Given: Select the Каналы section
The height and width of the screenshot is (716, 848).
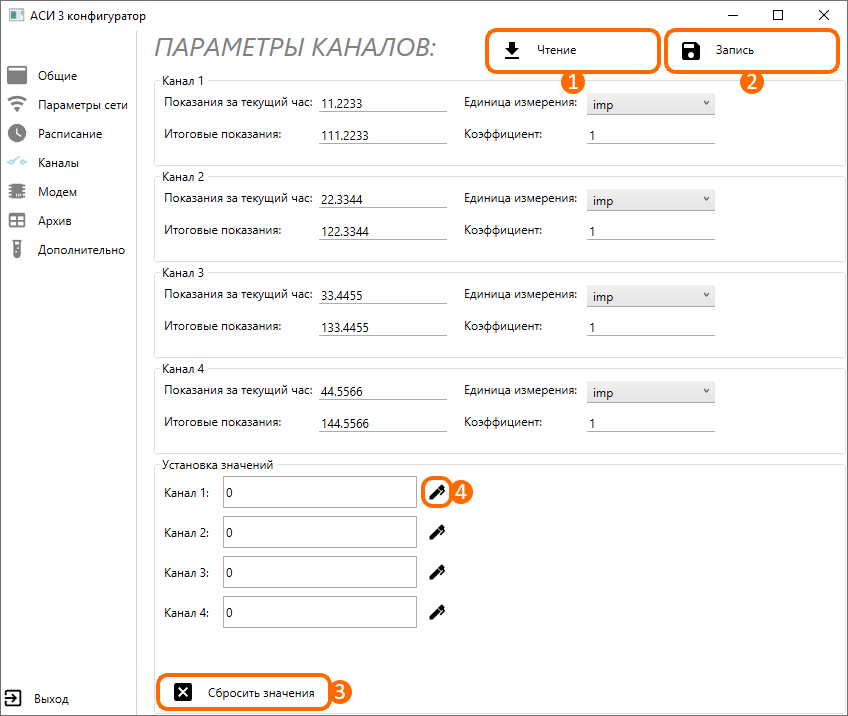Looking at the screenshot, I should [x=58, y=163].
